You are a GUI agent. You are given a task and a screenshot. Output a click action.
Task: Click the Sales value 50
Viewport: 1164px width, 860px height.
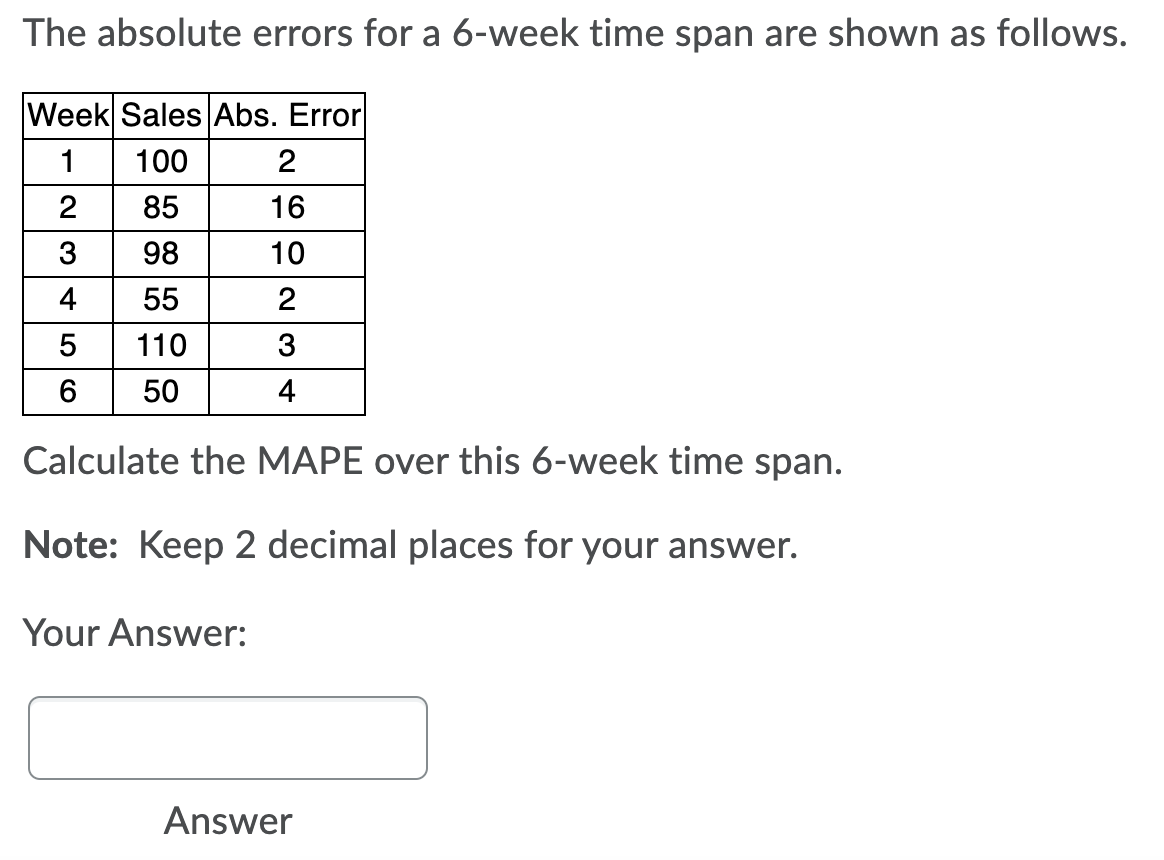[x=159, y=391]
